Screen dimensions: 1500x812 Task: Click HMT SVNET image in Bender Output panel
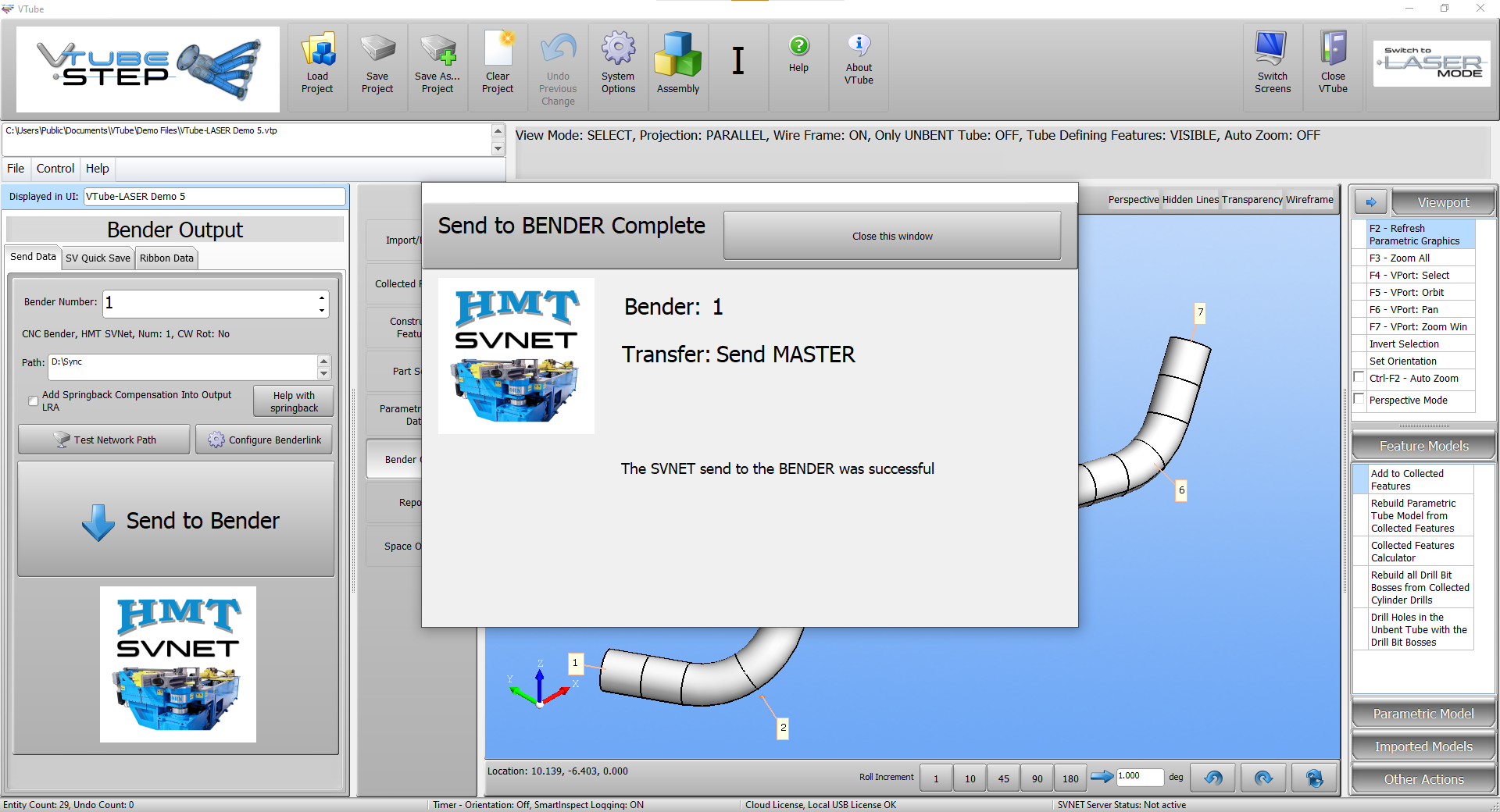[x=178, y=664]
